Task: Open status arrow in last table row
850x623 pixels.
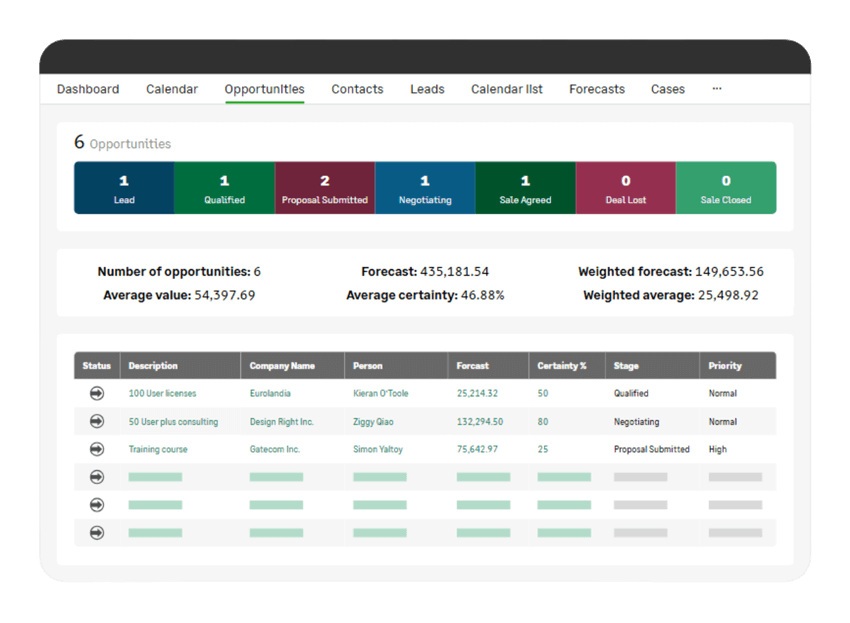Action: (x=97, y=533)
